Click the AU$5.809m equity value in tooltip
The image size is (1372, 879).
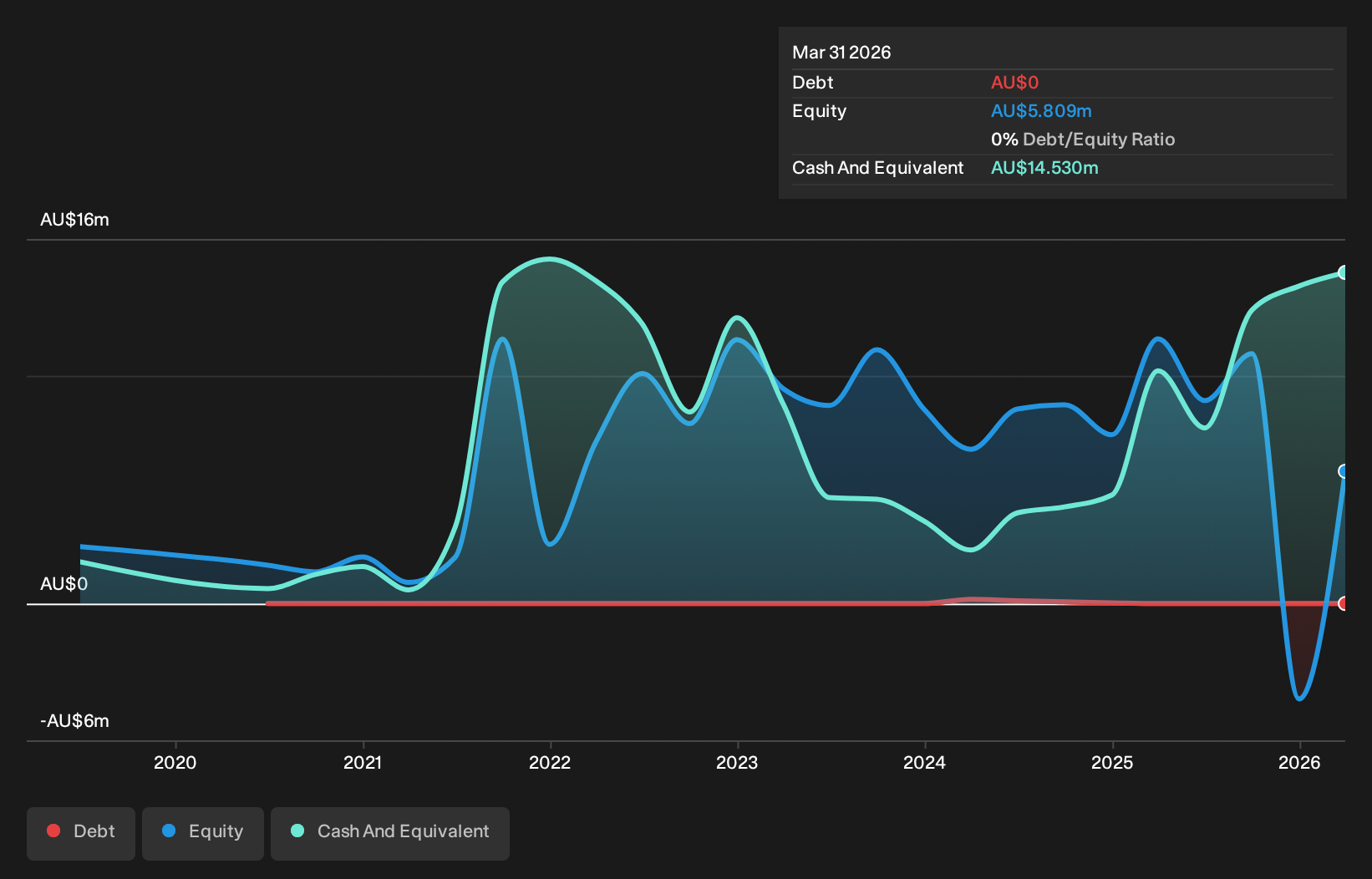coord(1041,111)
